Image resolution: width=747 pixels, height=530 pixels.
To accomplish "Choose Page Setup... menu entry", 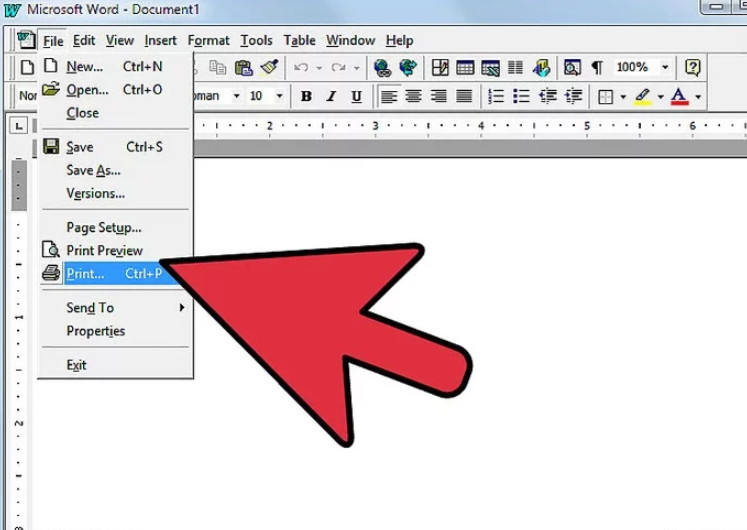I will click(115, 228).
